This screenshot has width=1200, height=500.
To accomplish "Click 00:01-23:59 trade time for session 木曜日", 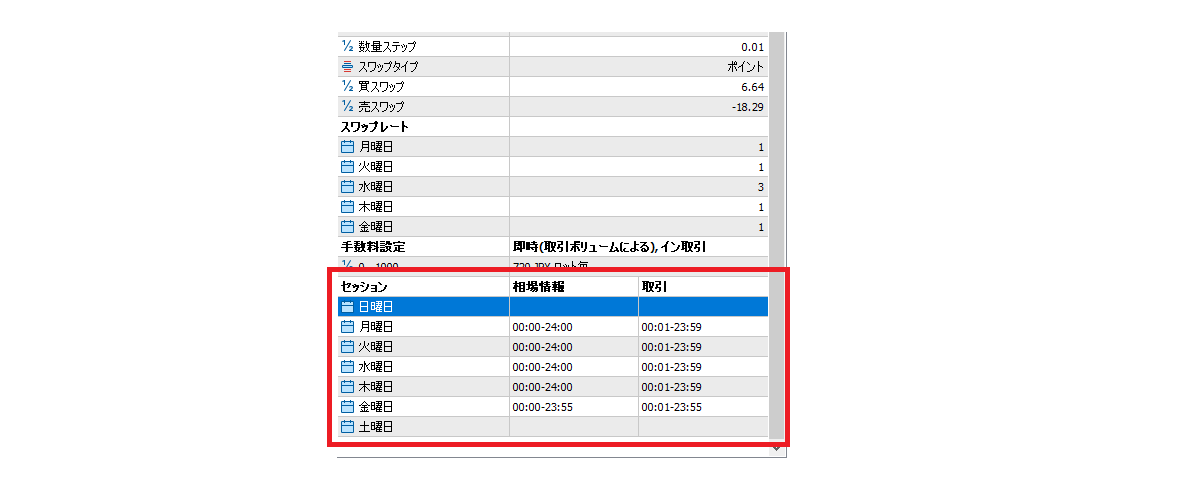I will click(x=672, y=386).
